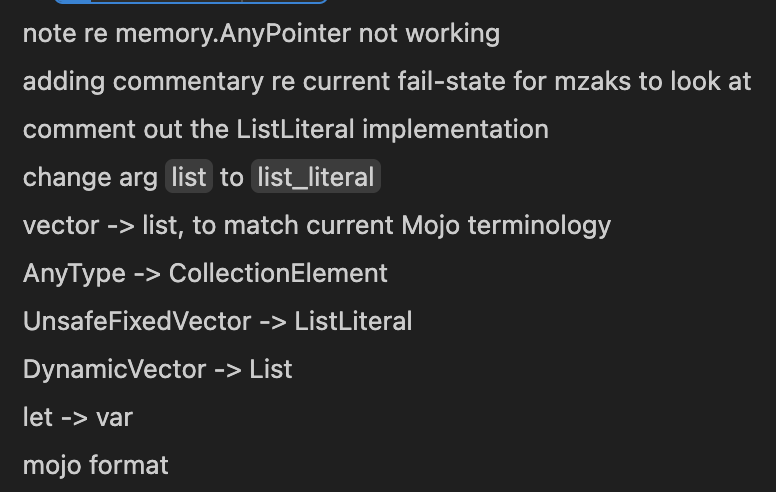This screenshot has width=776, height=492.
Task: Open the 'UnsafeFixedVector -> ListLiteral' commit
Action: tap(217, 322)
